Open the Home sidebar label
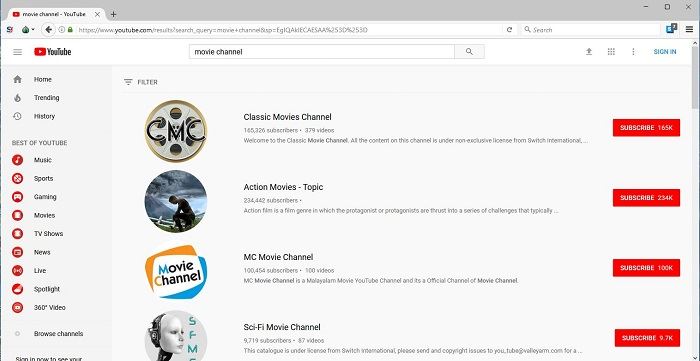 [x=43, y=79]
